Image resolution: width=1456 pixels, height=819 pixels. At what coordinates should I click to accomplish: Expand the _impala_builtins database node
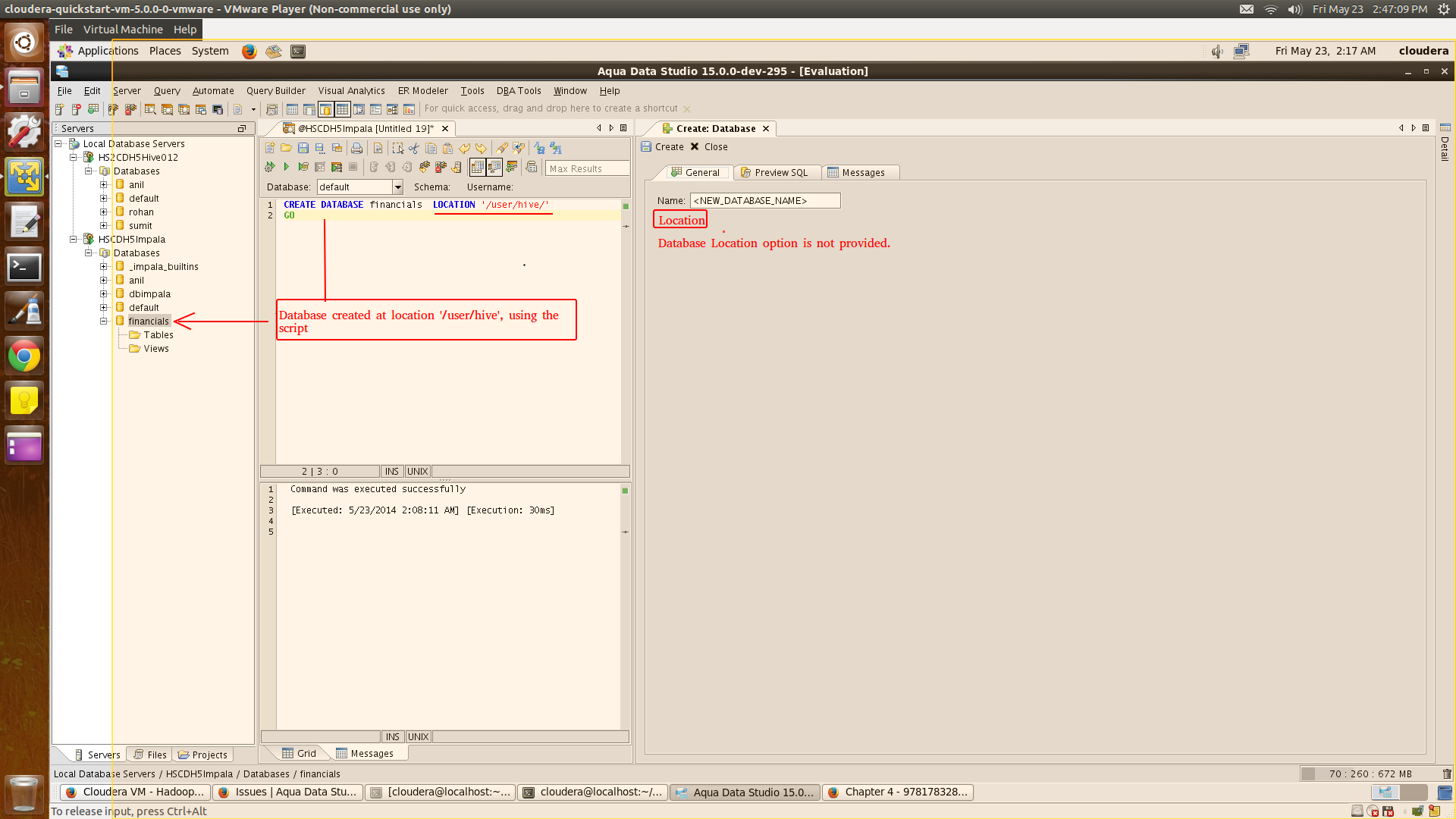click(x=104, y=266)
